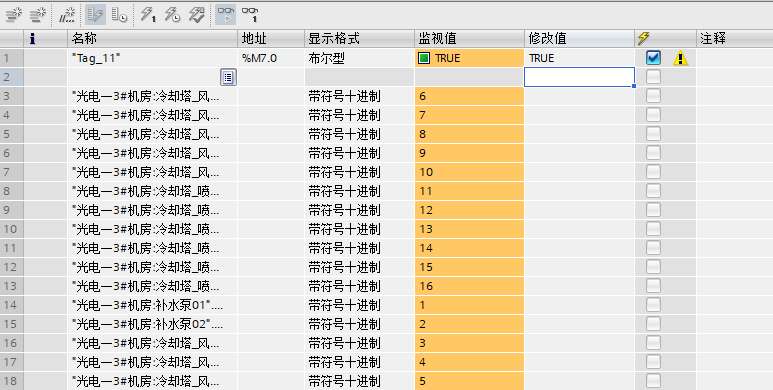Screen dimensions: 773x390
Task: Check the modify checkbox in row 3
Action: (x=653, y=96)
